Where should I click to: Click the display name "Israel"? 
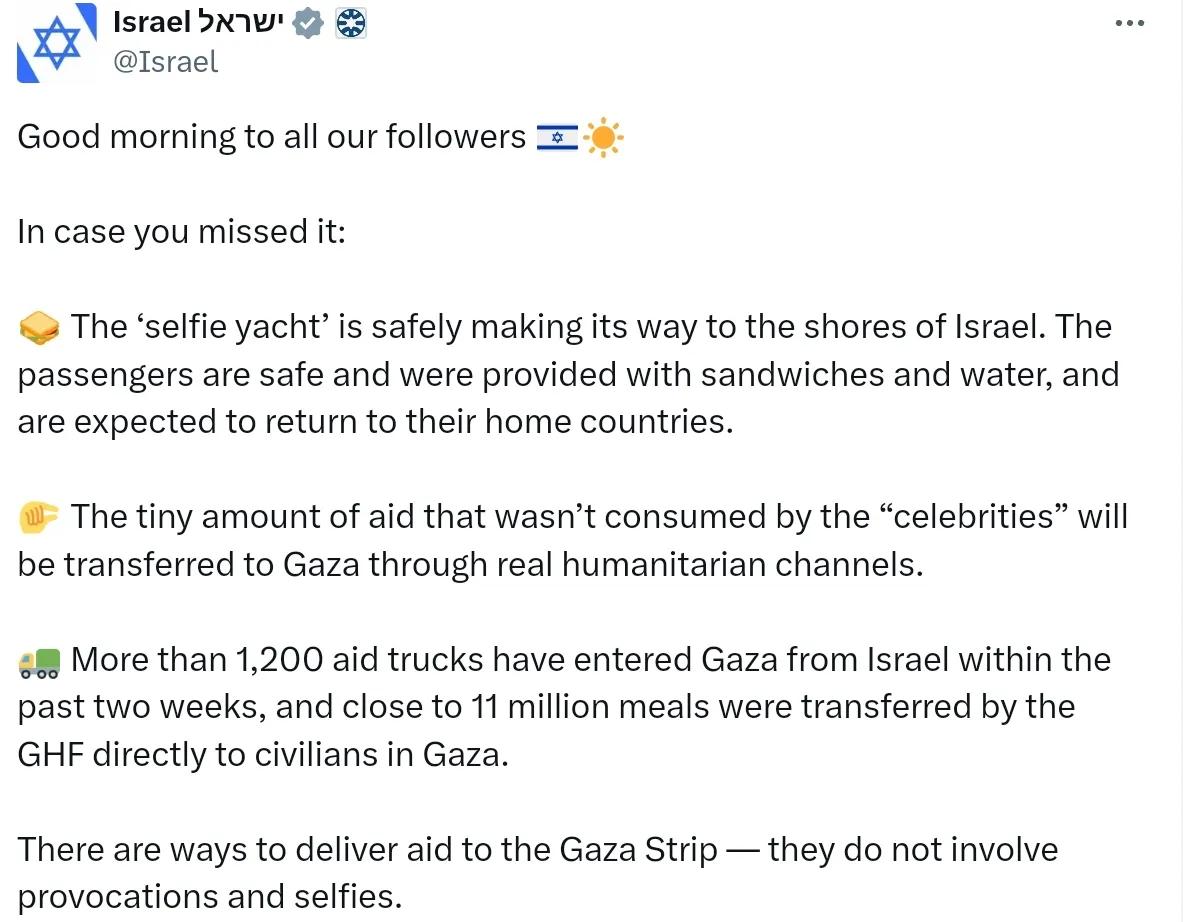[152, 20]
